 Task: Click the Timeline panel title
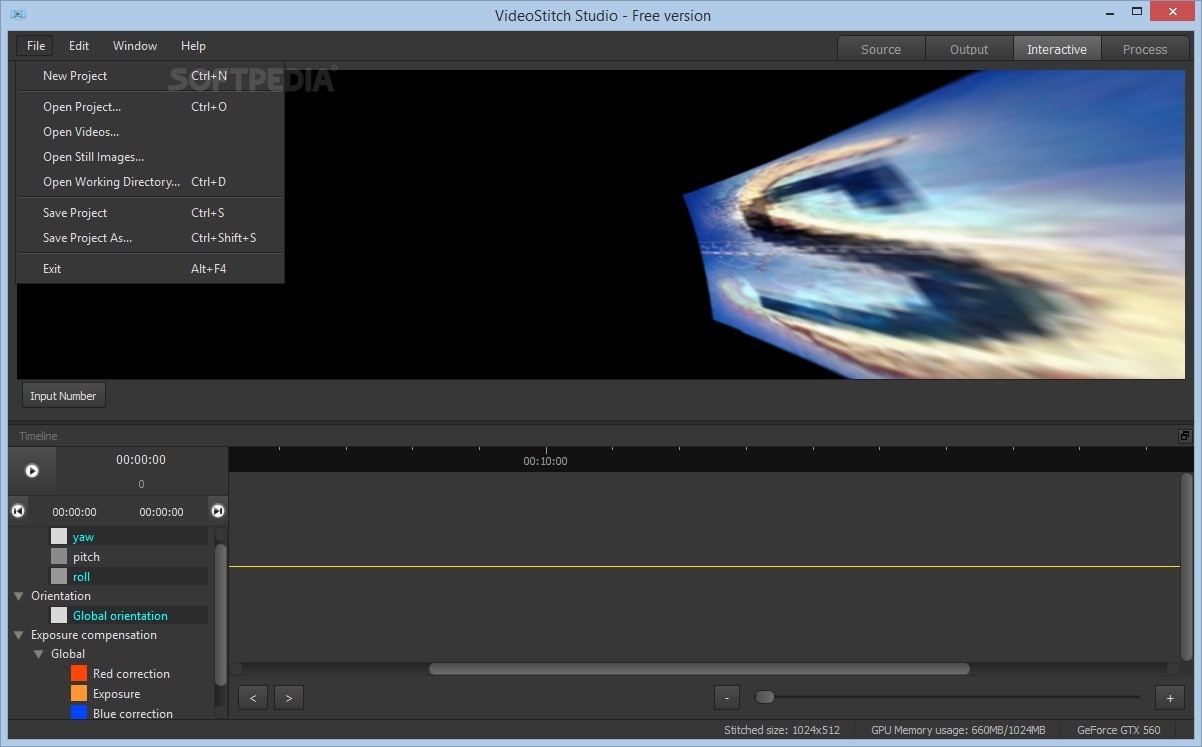[x=38, y=436]
